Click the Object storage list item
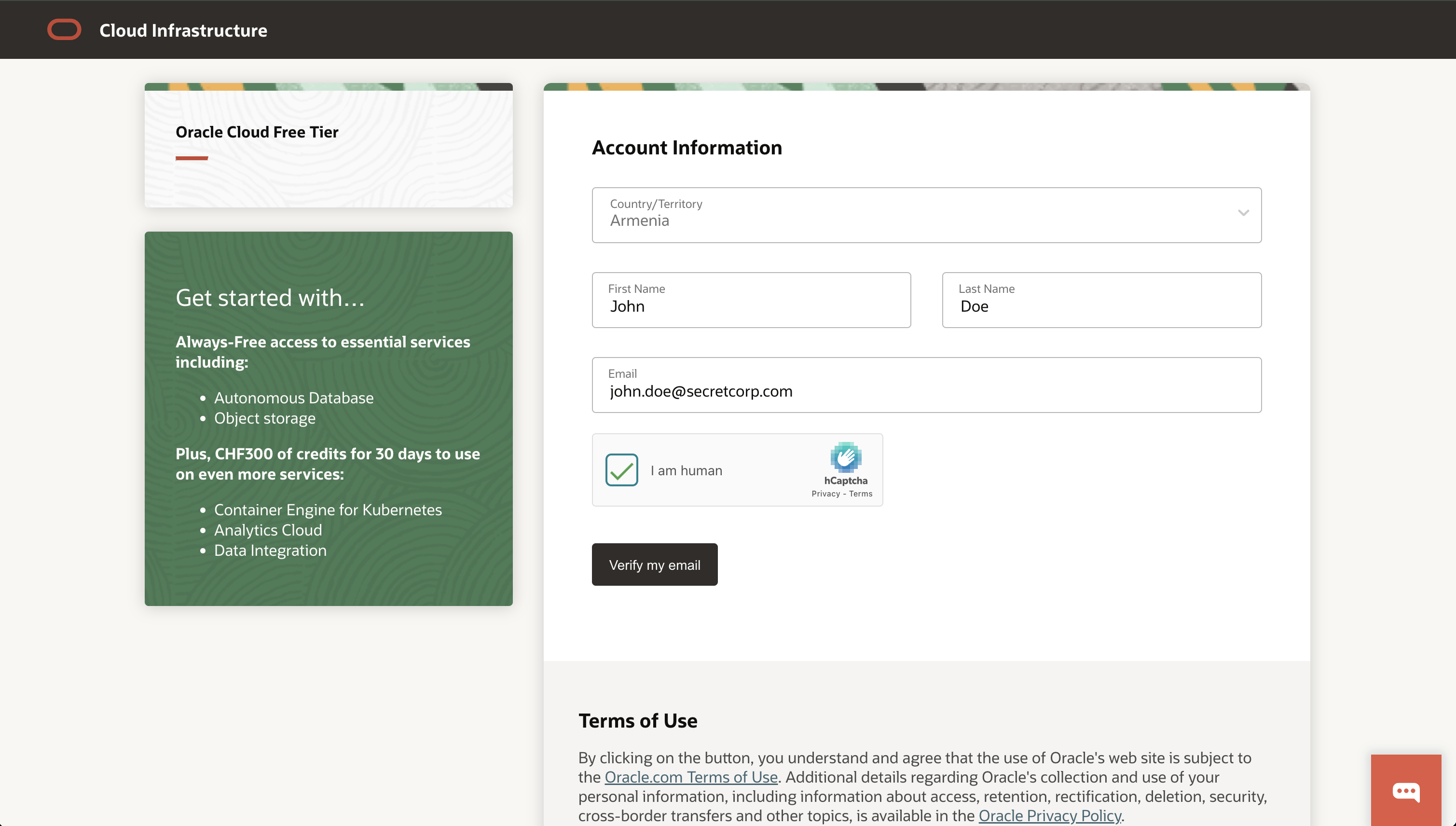This screenshot has height=826, width=1456. [265, 418]
